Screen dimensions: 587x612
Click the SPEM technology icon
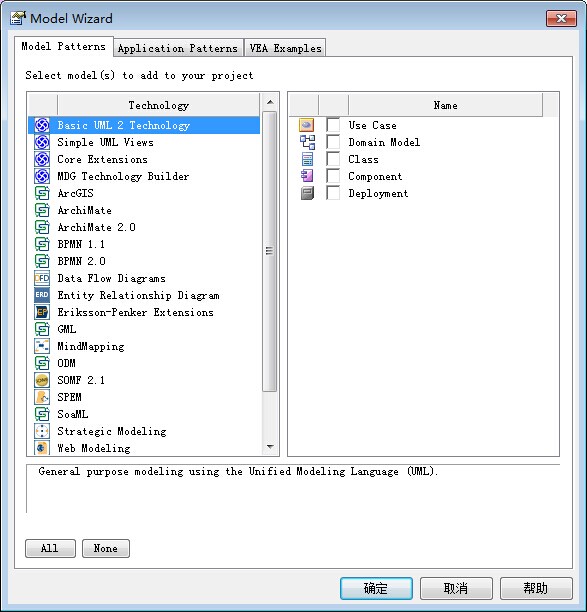[x=42, y=397]
